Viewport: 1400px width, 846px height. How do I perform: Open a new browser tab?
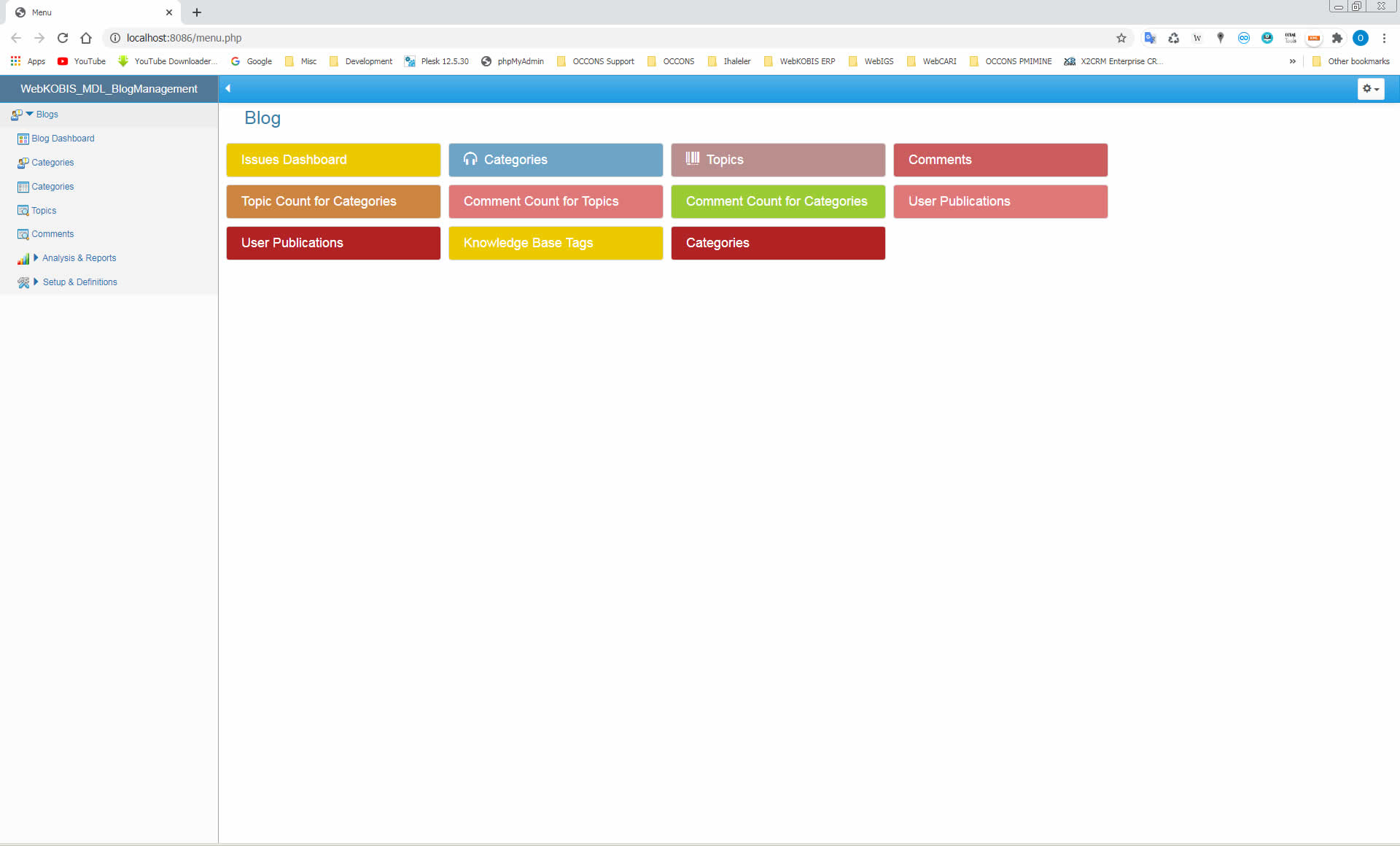[197, 12]
